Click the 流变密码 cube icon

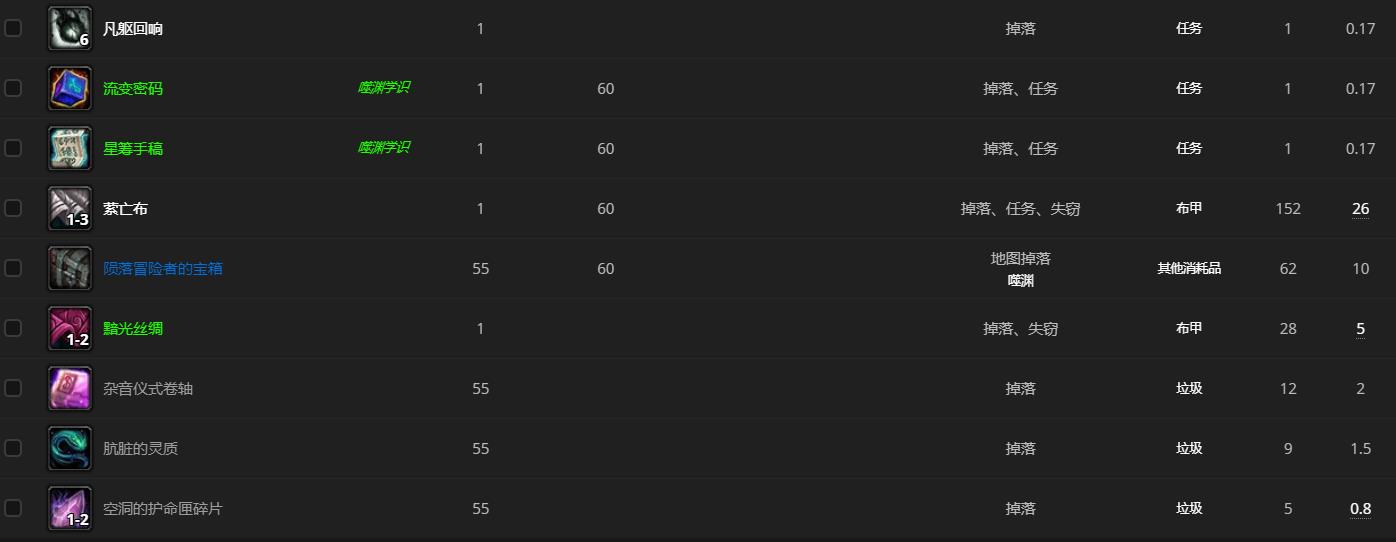(x=70, y=88)
